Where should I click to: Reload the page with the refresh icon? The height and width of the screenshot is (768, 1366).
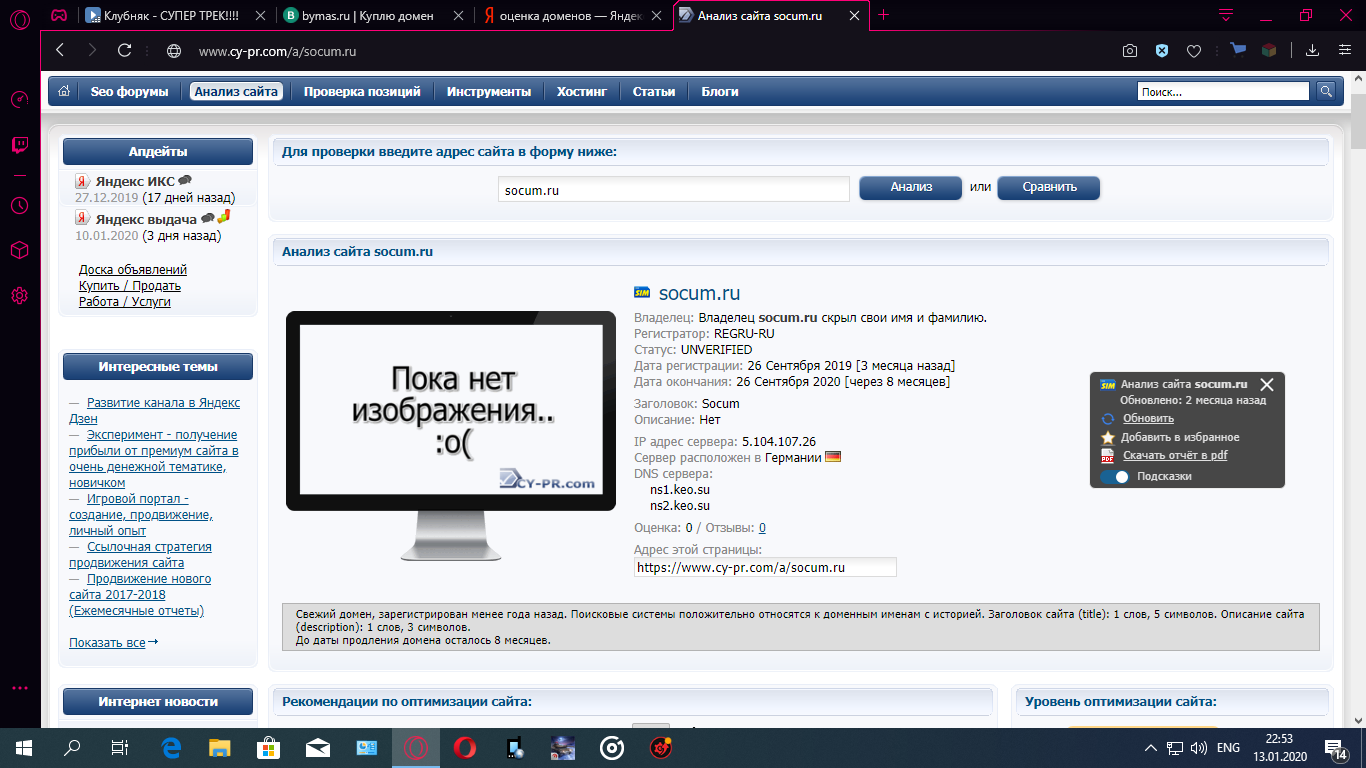point(125,51)
